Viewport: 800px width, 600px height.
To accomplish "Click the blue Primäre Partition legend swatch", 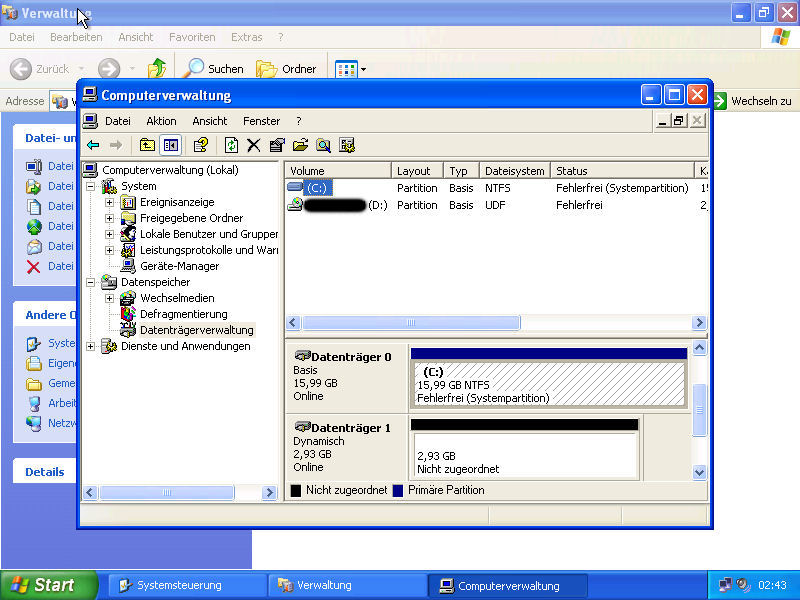I will click(398, 490).
